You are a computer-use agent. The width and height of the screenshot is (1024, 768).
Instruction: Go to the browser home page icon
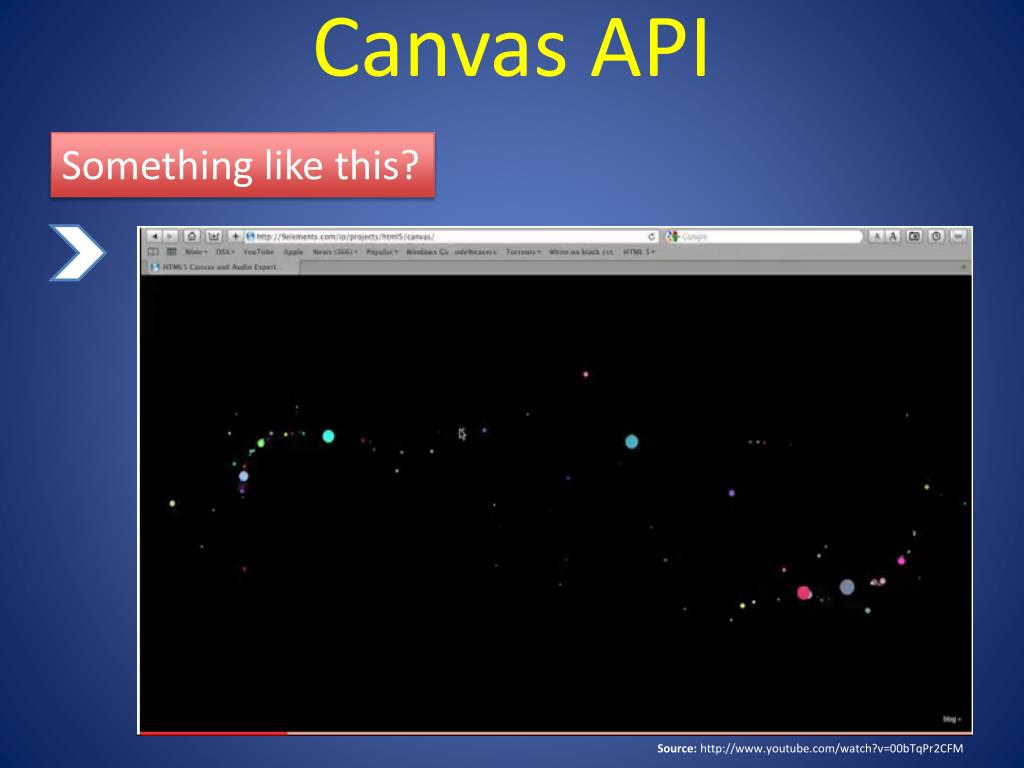pos(191,236)
